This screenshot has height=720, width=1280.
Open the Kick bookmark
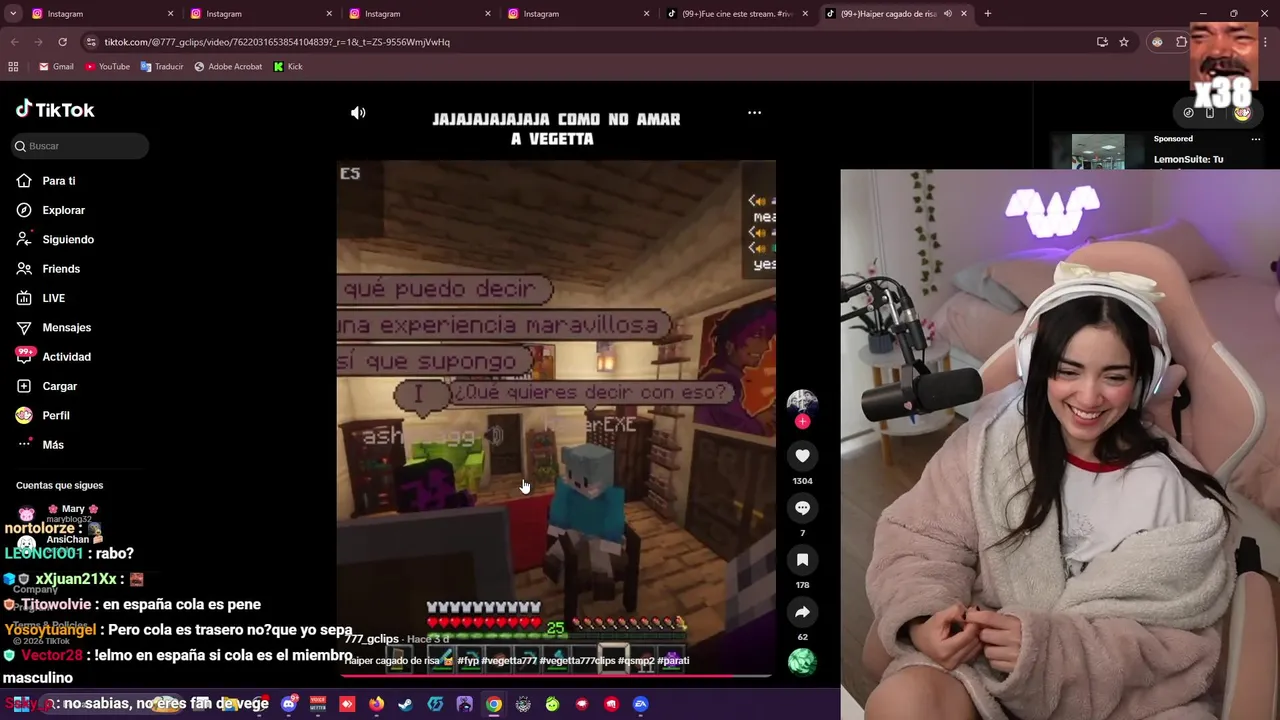[288, 67]
